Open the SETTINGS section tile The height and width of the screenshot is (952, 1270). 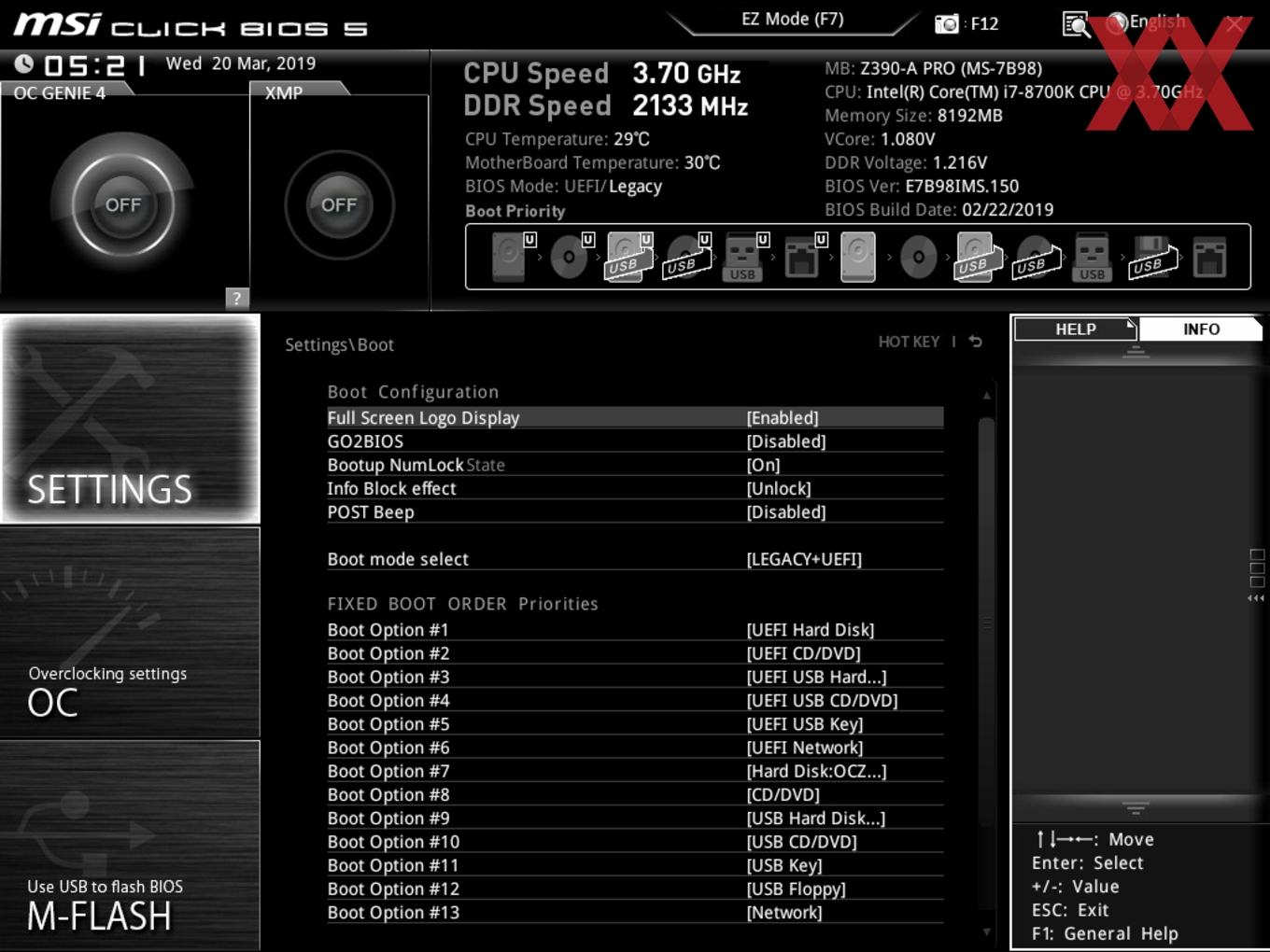[x=131, y=419]
